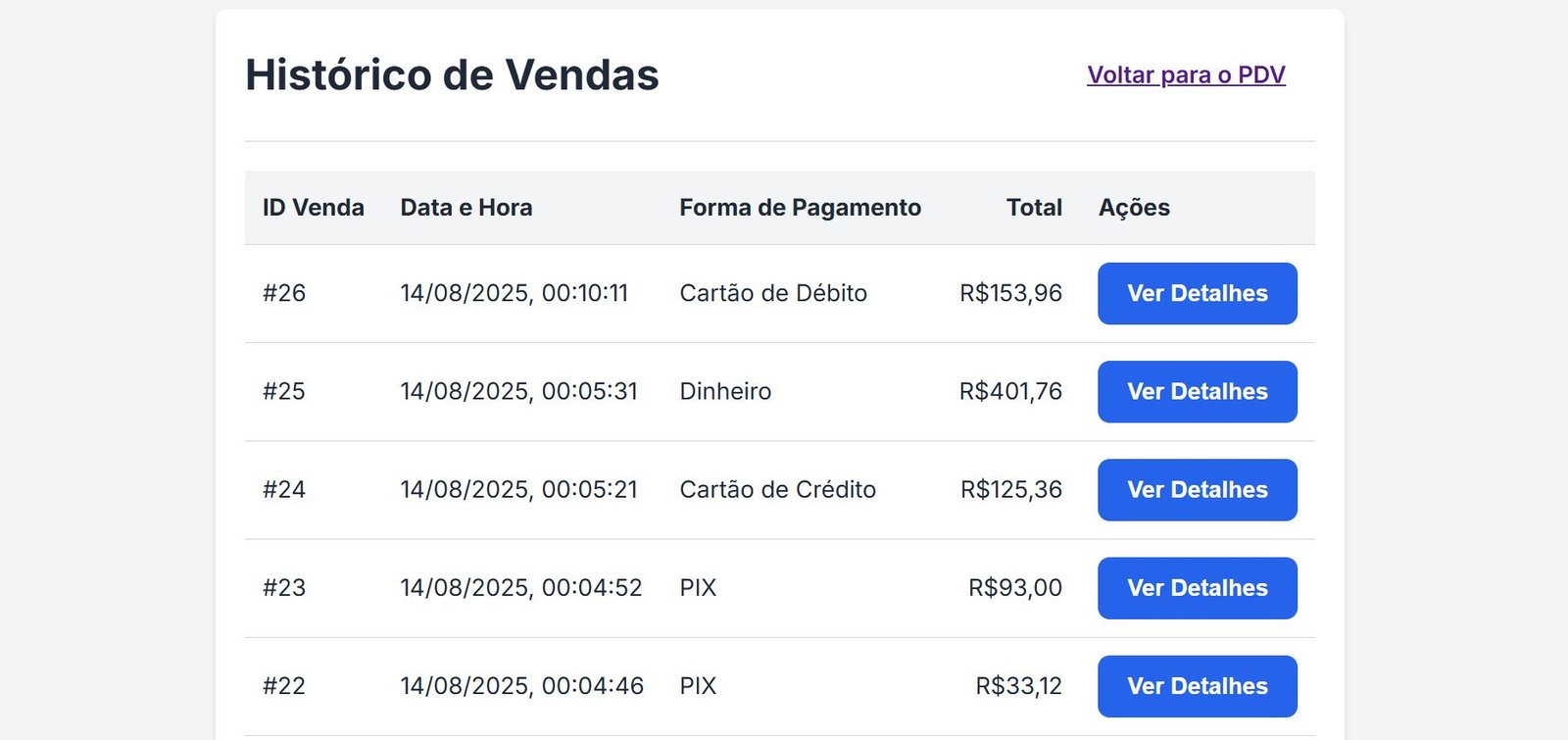Click the Total column header

(x=1034, y=208)
